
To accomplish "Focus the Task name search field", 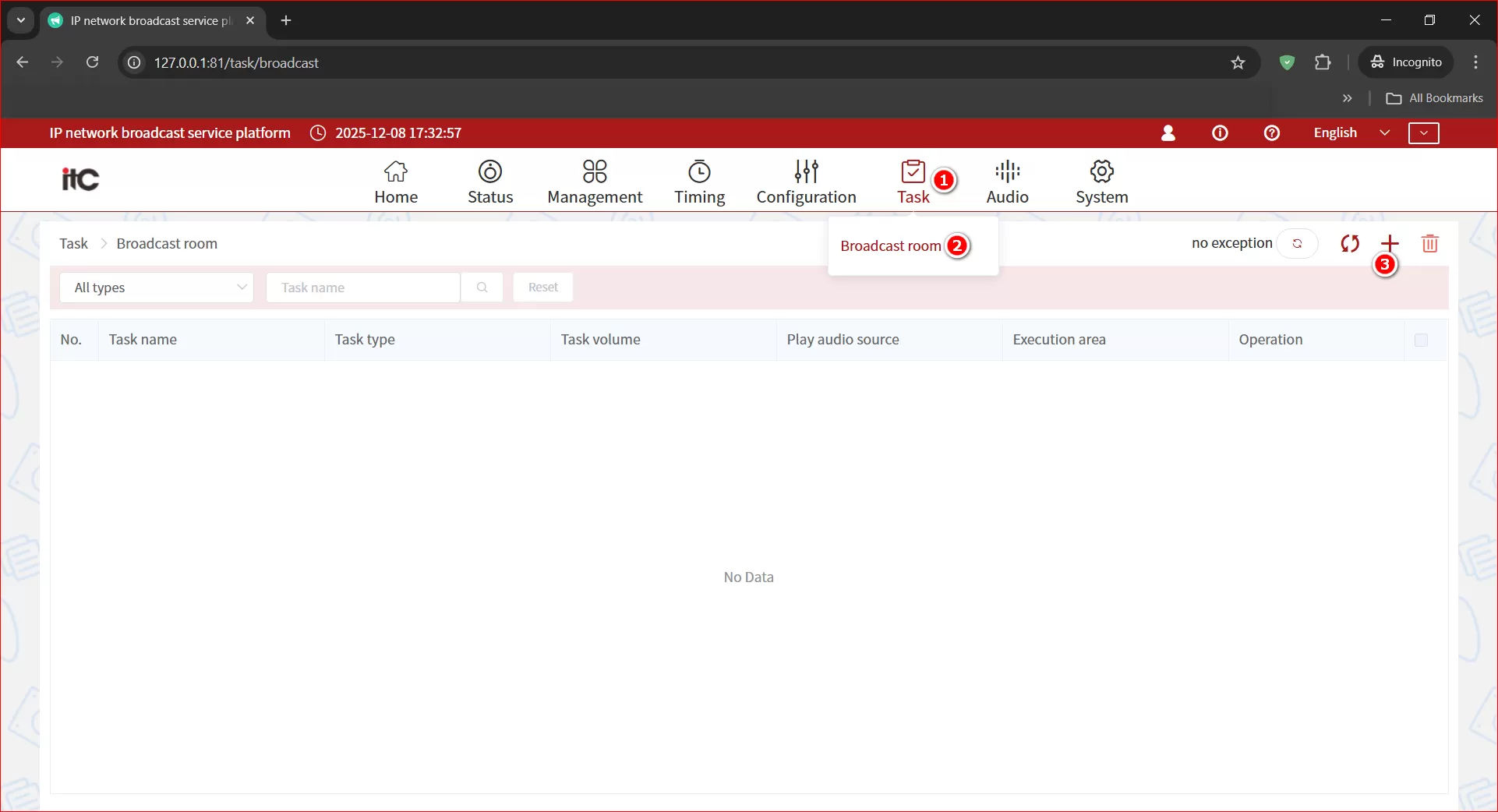I will (362, 288).
